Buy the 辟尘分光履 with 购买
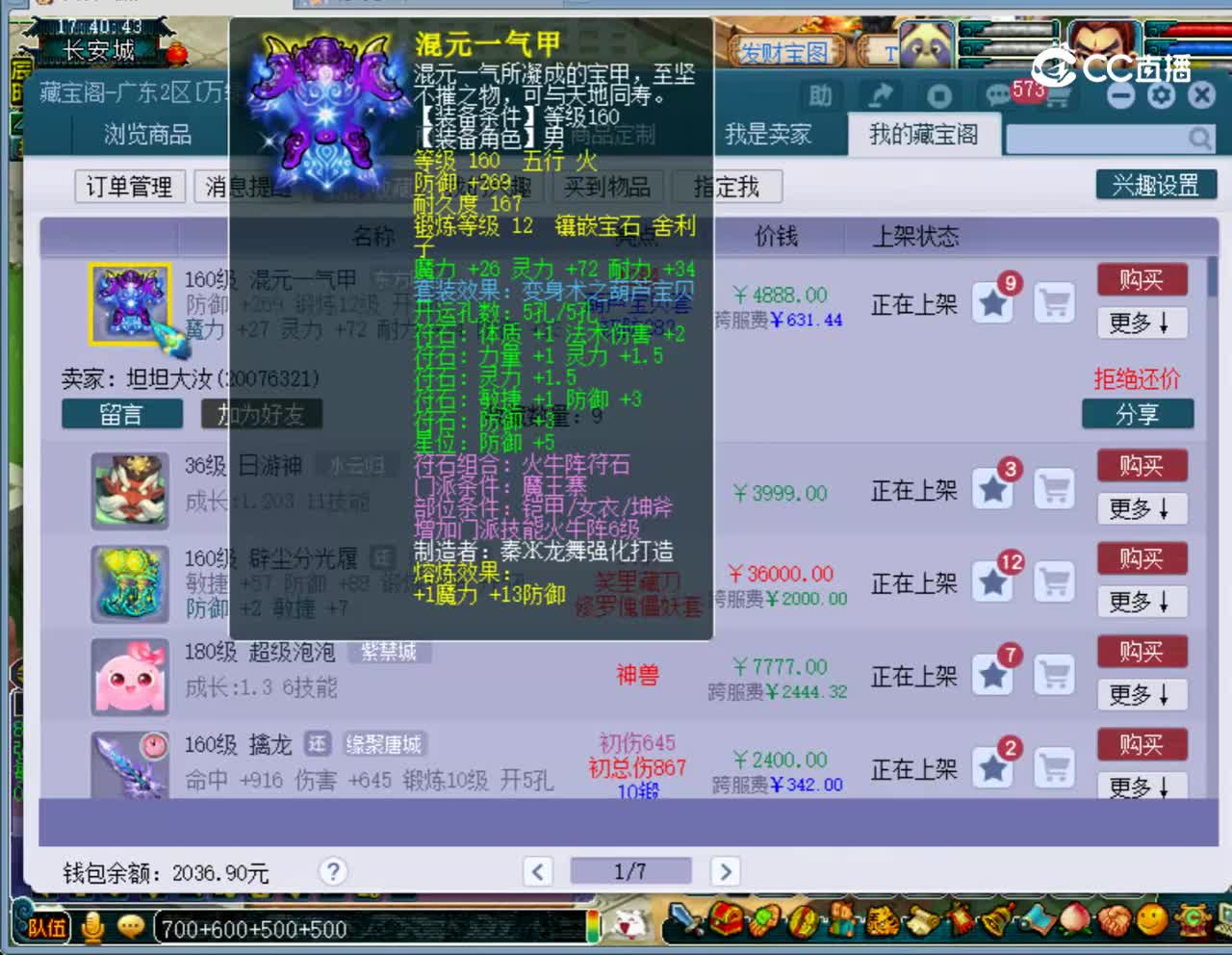The height and width of the screenshot is (955, 1232). [1142, 558]
